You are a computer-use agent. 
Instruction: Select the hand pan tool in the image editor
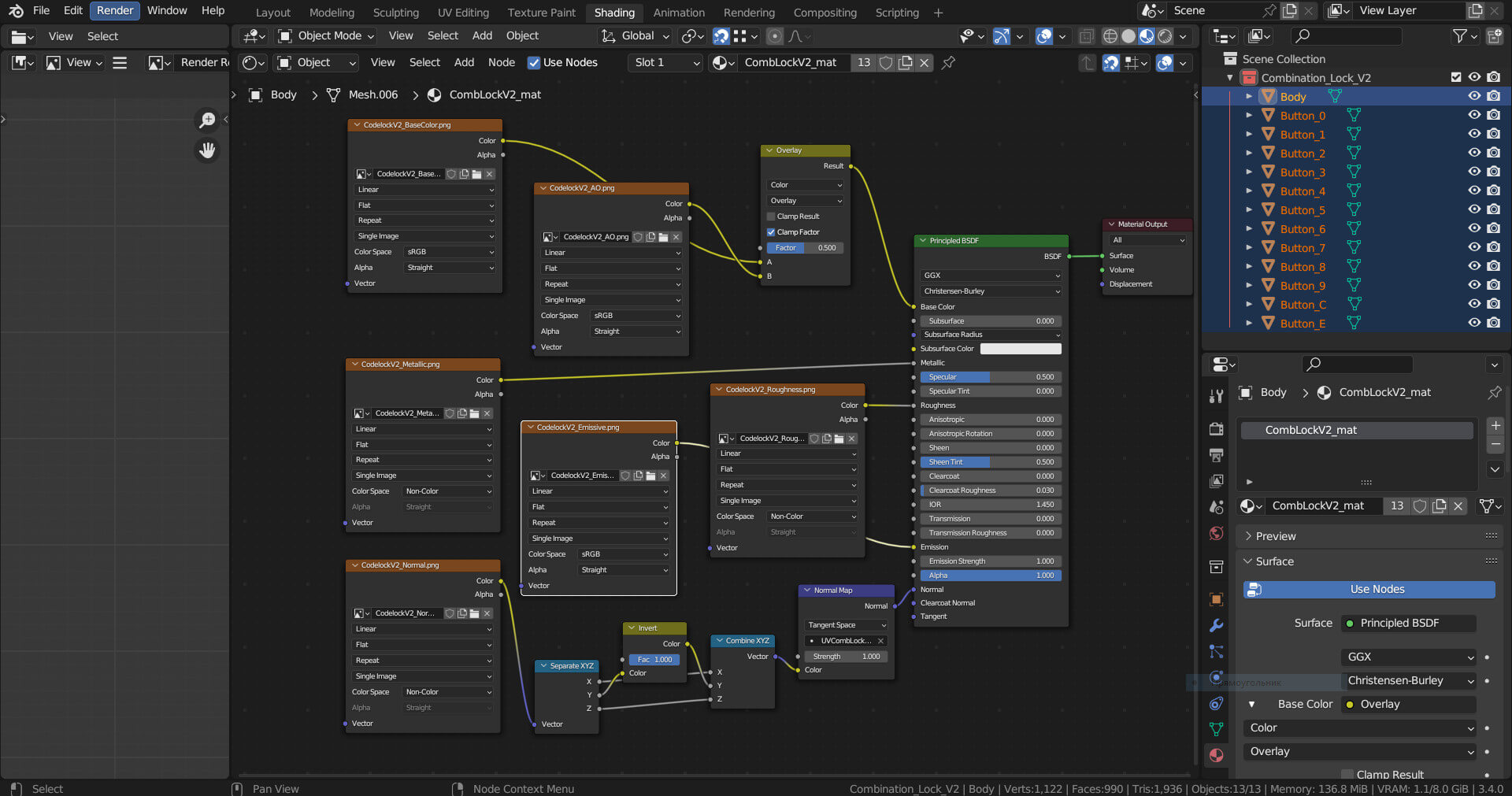point(207,150)
